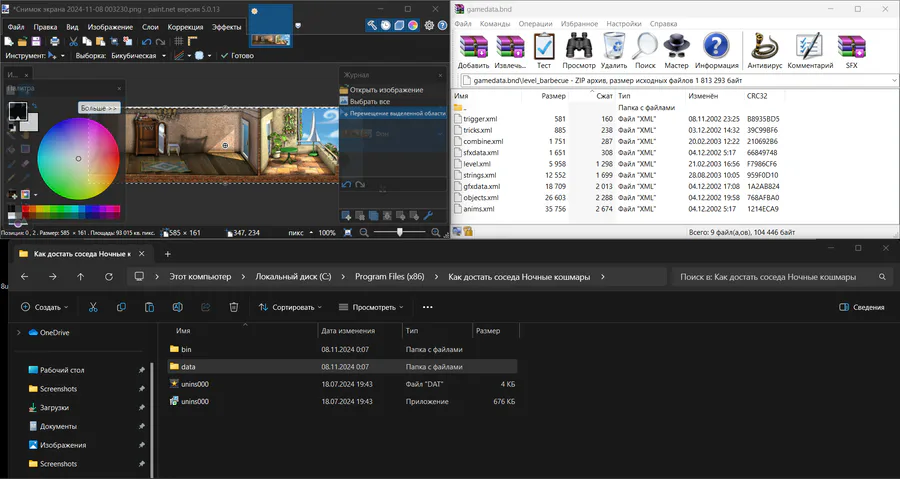Viewport: 900px width, 479px height.
Task: Click the Crop to selection icon in paint.net
Action: click(114, 41)
